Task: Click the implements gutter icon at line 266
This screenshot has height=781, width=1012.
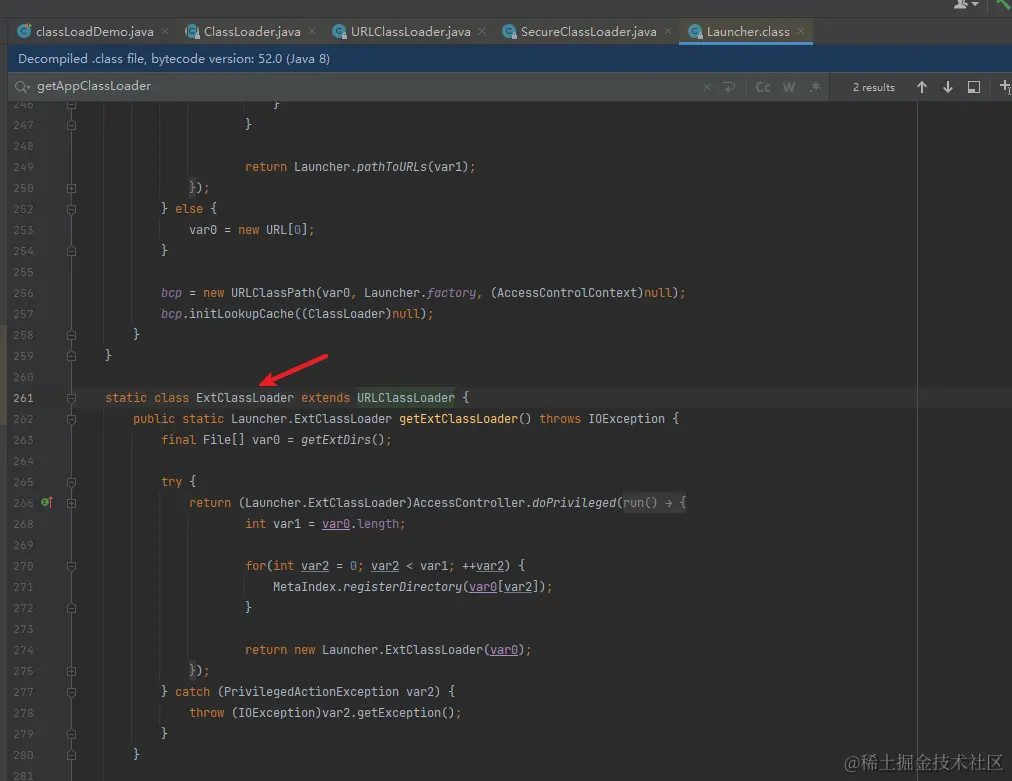Action: click(x=46, y=502)
